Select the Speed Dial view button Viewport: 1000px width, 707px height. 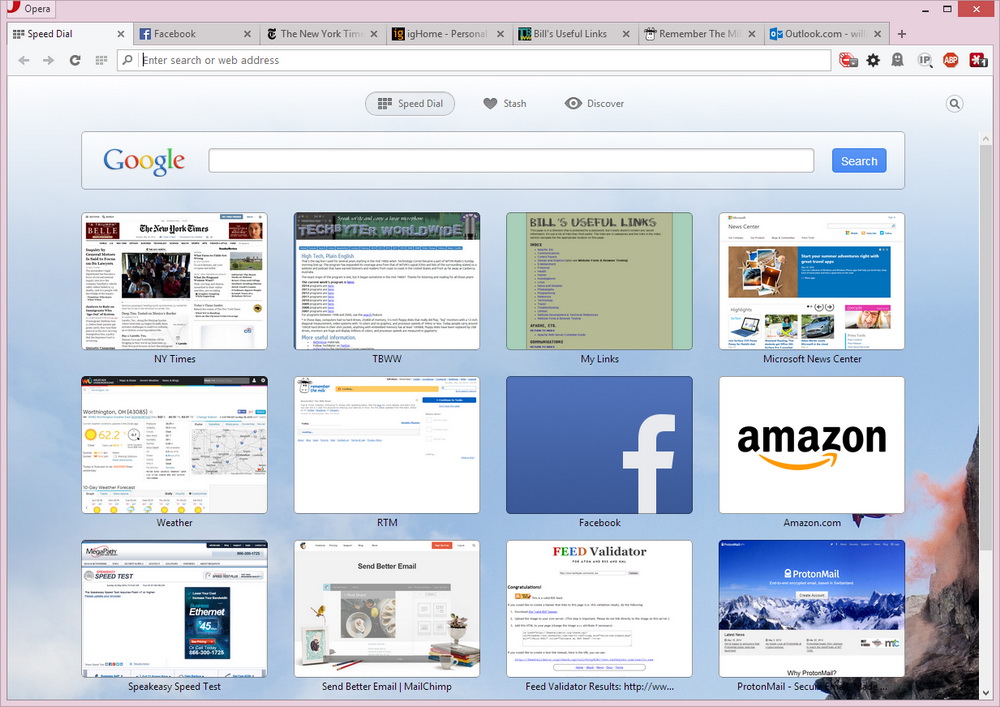click(x=410, y=103)
